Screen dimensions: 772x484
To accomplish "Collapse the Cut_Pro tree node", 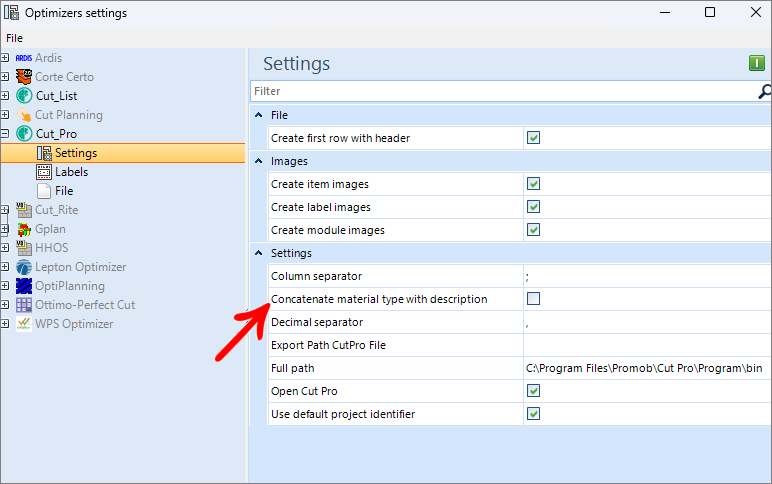I will coord(5,133).
